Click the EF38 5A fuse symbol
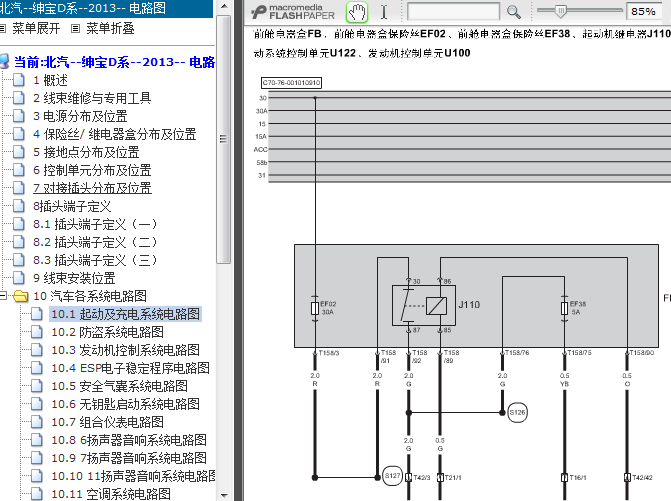This screenshot has width=671, height=501. (x=564, y=308)
